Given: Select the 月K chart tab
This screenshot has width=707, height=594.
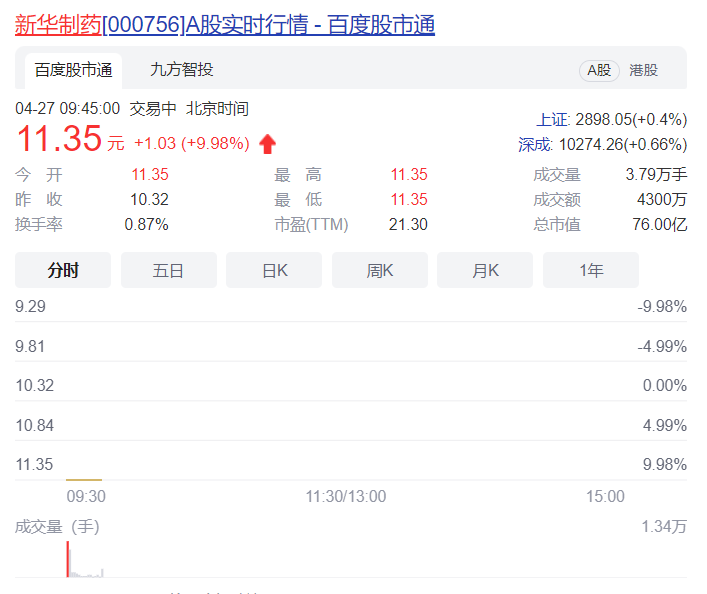Looking at the screenshot, I should point(485,270).
